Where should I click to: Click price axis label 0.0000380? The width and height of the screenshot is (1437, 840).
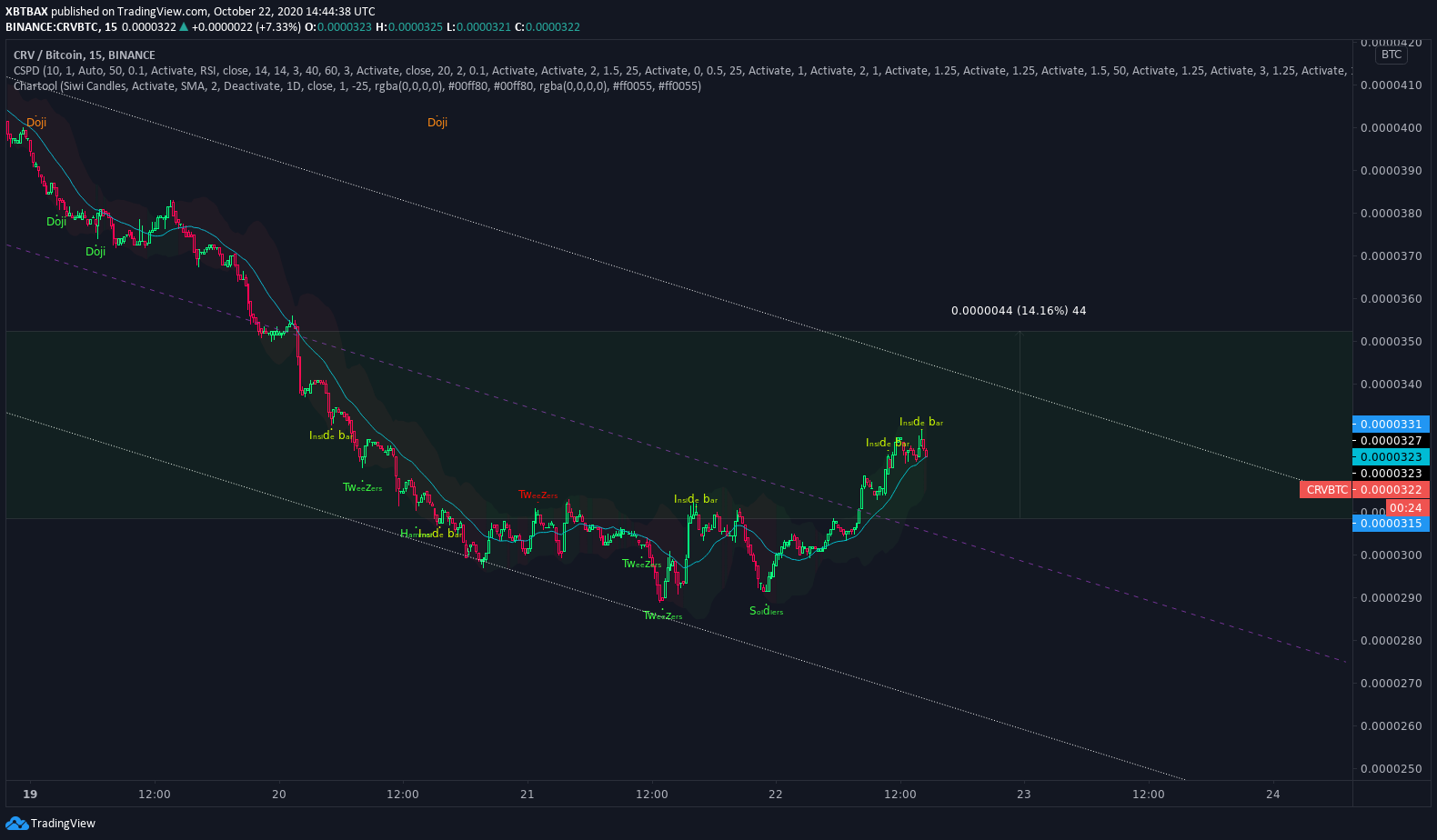tap(1391, 214)
